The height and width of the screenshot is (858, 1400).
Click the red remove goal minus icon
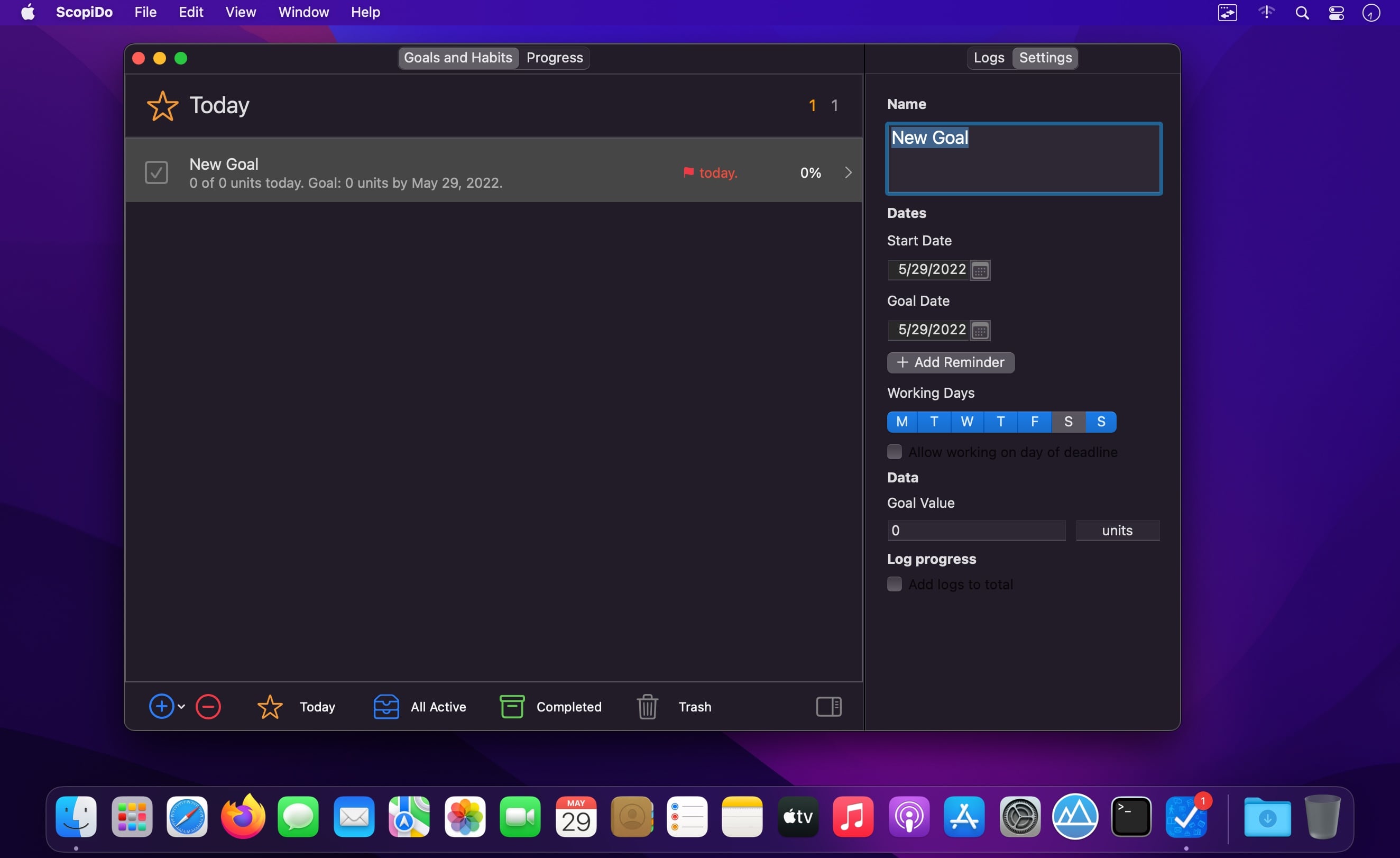[208, 706]
